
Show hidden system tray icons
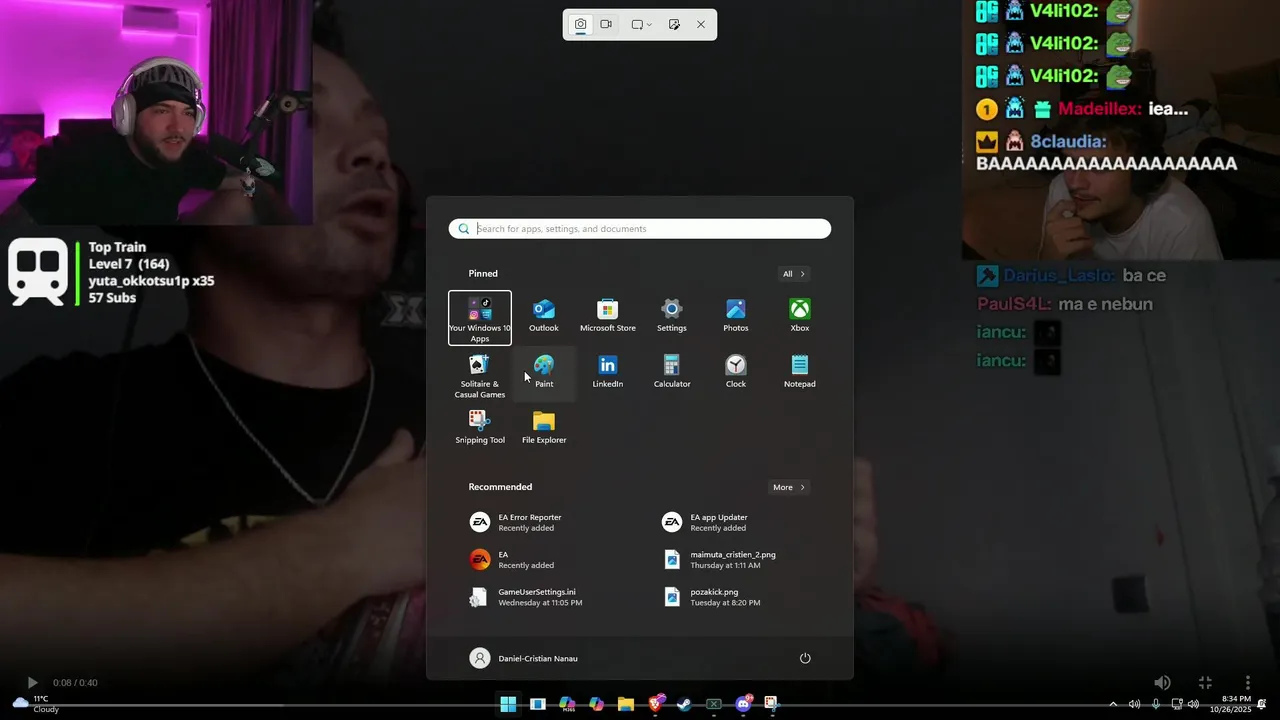click(1113, 704)
